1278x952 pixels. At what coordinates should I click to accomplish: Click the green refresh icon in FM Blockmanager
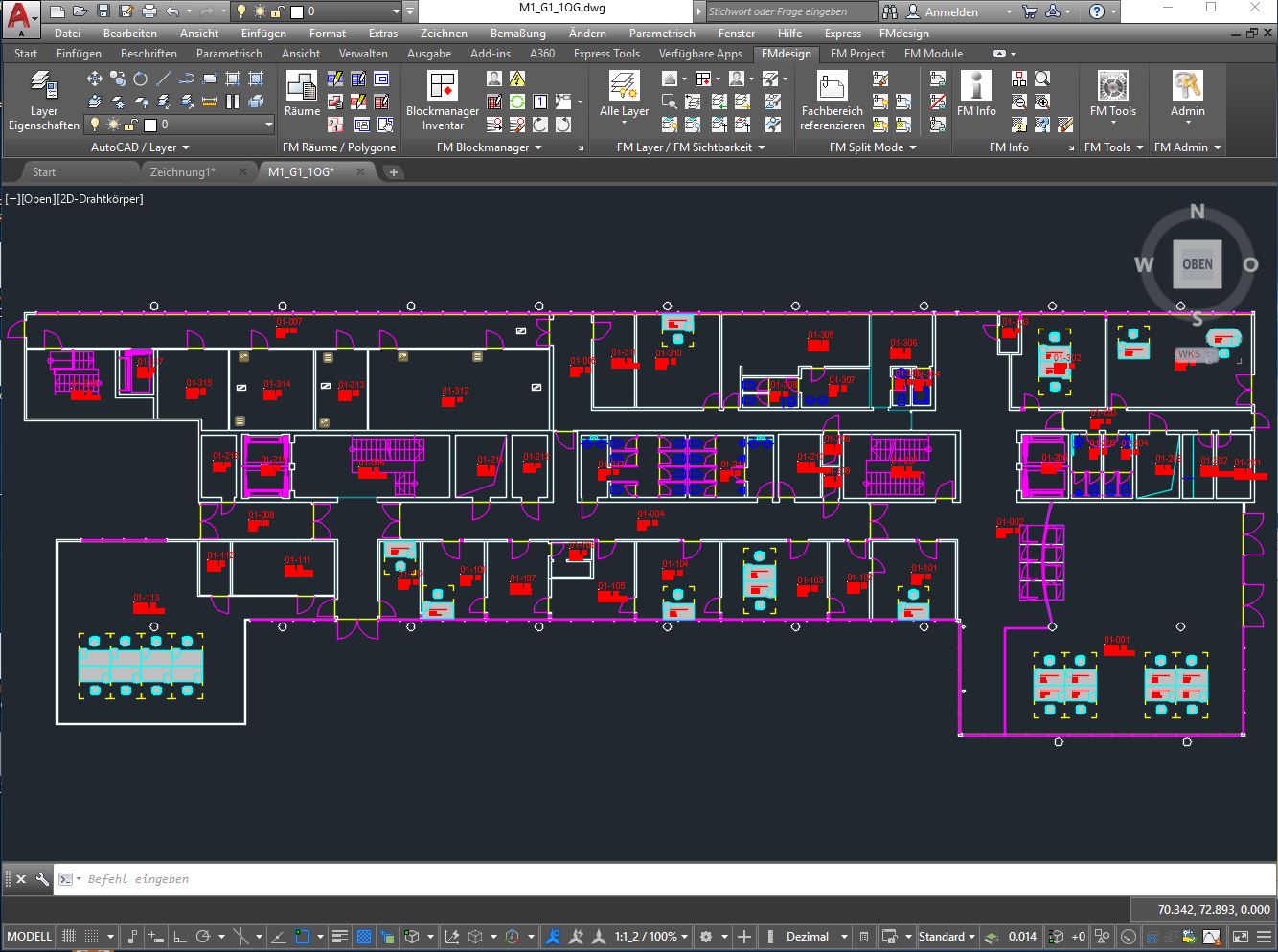click(517, 102)
